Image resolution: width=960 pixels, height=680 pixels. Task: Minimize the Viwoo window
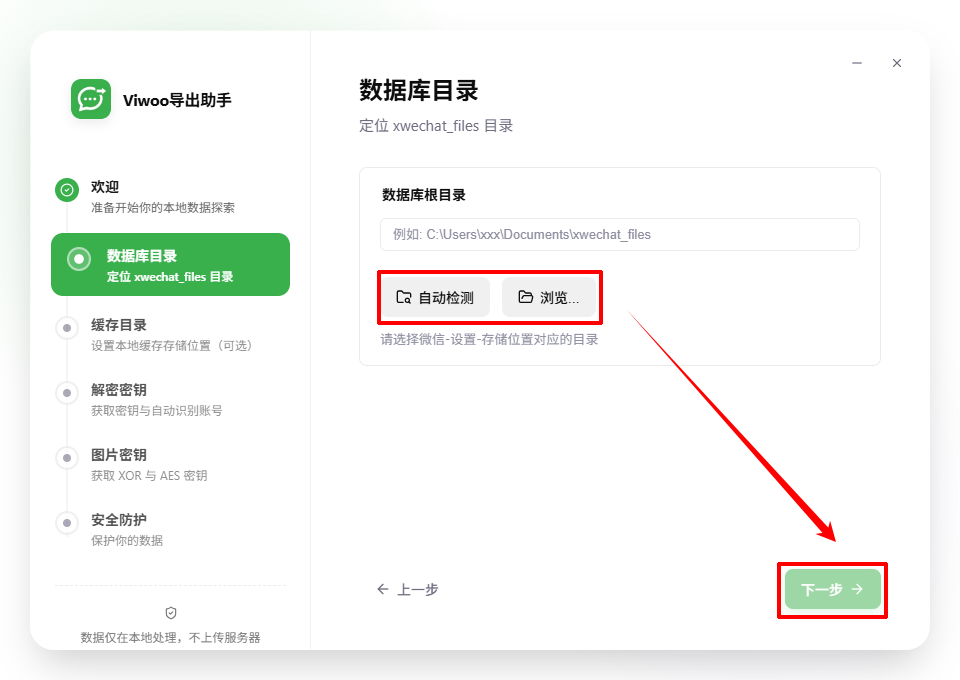857,63
